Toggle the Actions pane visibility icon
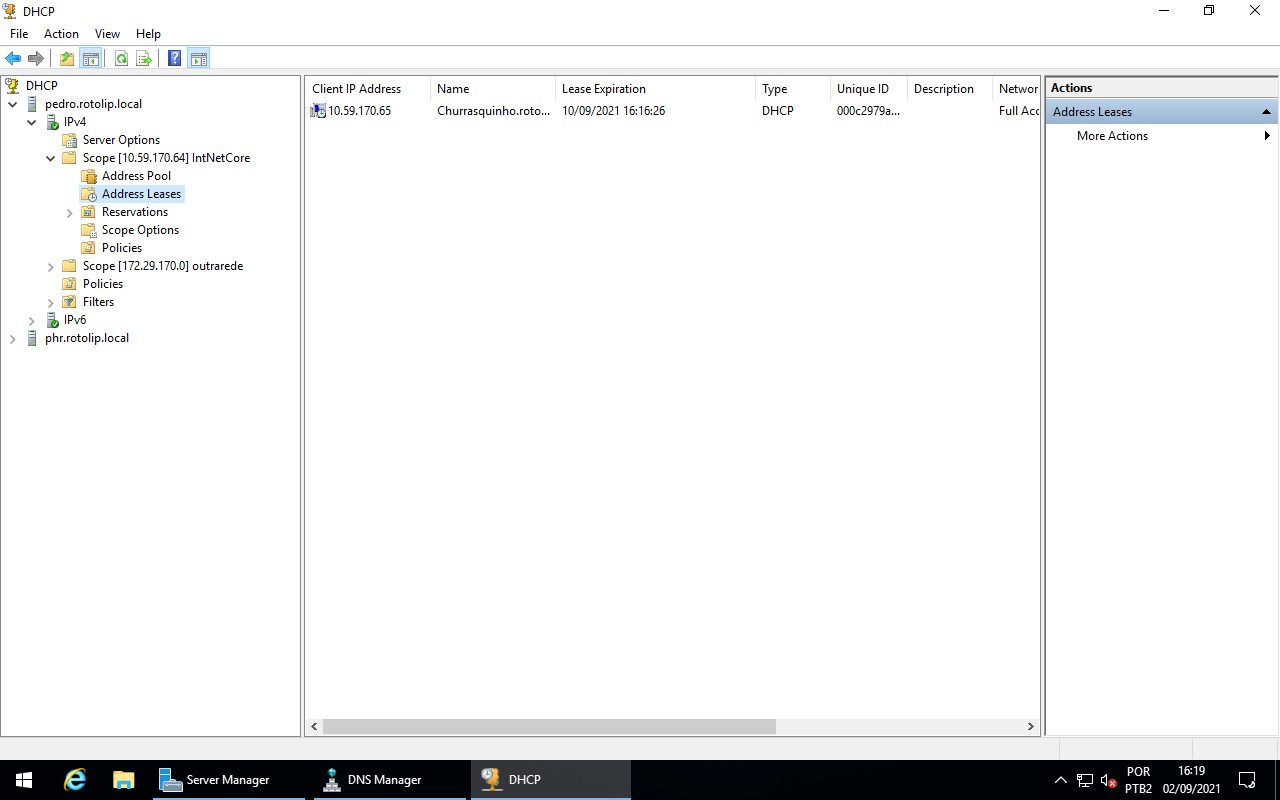Viewport: 1280px width, 800px height. click(198, 58)
